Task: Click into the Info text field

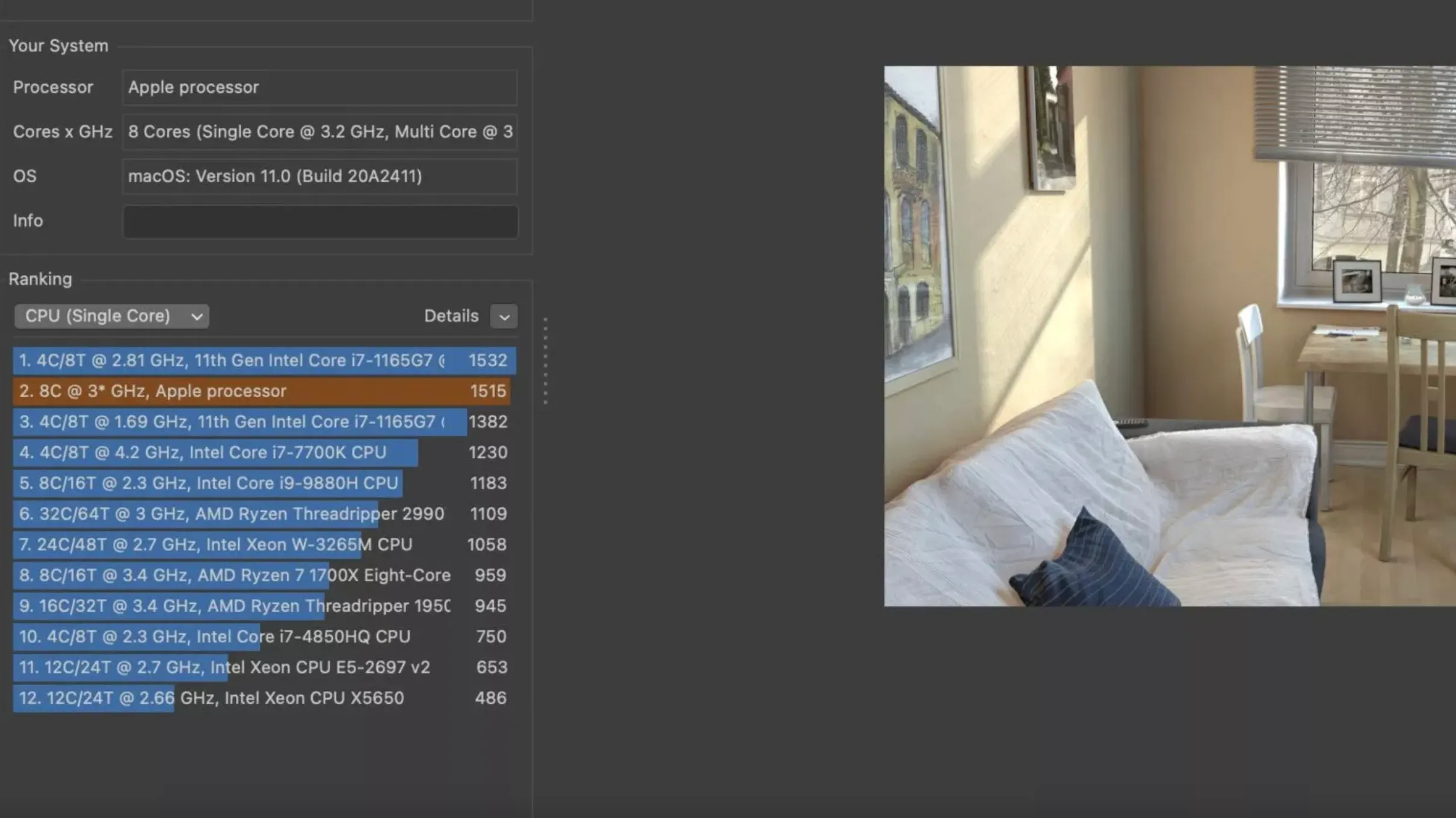Action: tap(320, 221)
